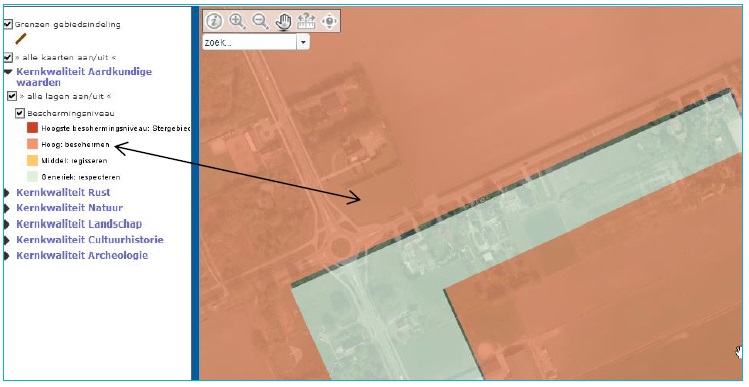Click into the zoek search field

pyautogui.click(x=249, y=42)
